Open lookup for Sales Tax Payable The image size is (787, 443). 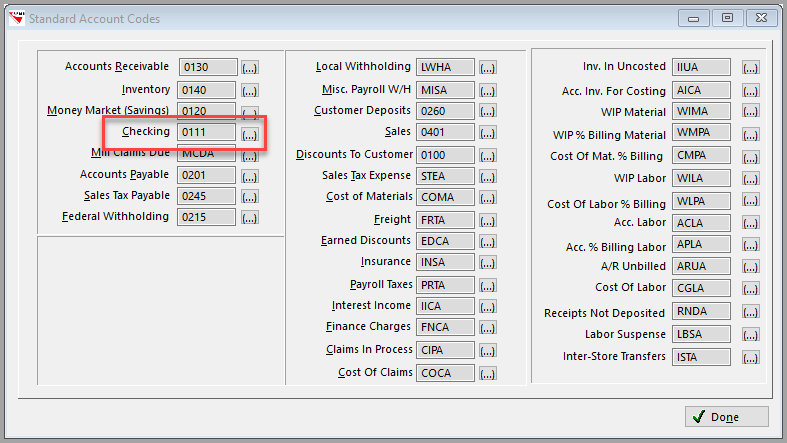(249, 197)
